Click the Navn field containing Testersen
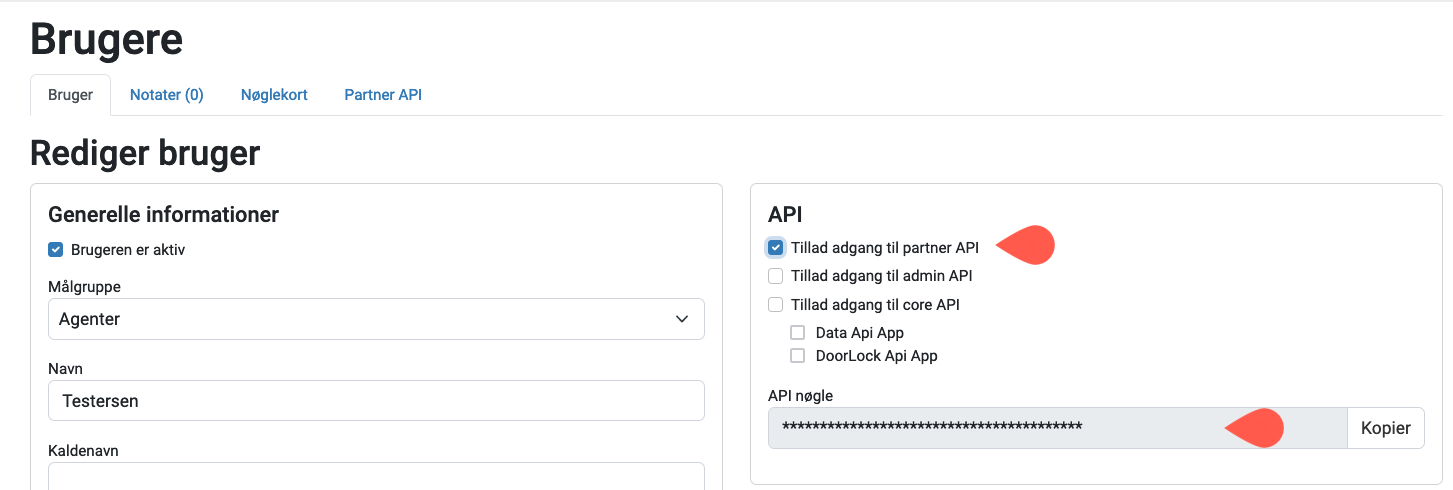 pyautogui.click(x=376, y=400)
